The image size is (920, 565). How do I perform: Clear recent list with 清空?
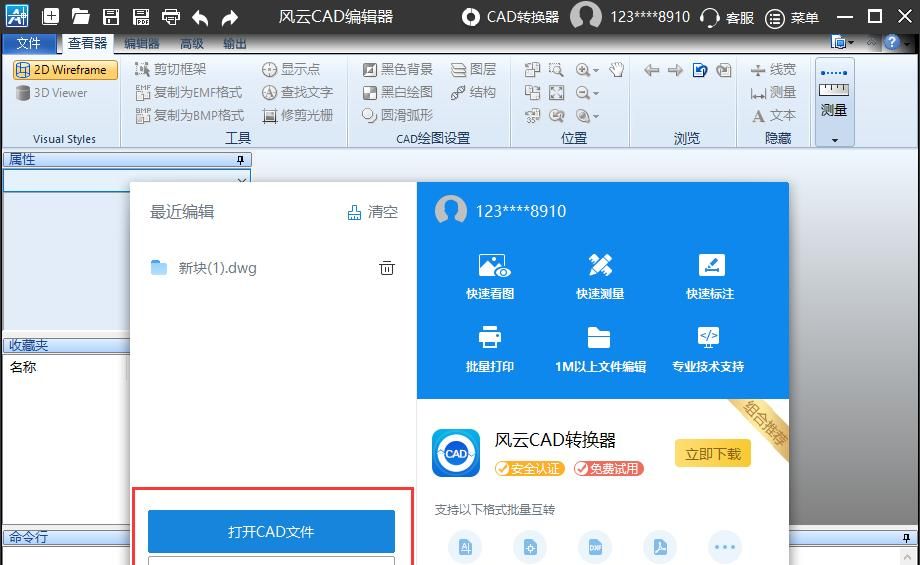pyautogui.click(x=373, y=212)
